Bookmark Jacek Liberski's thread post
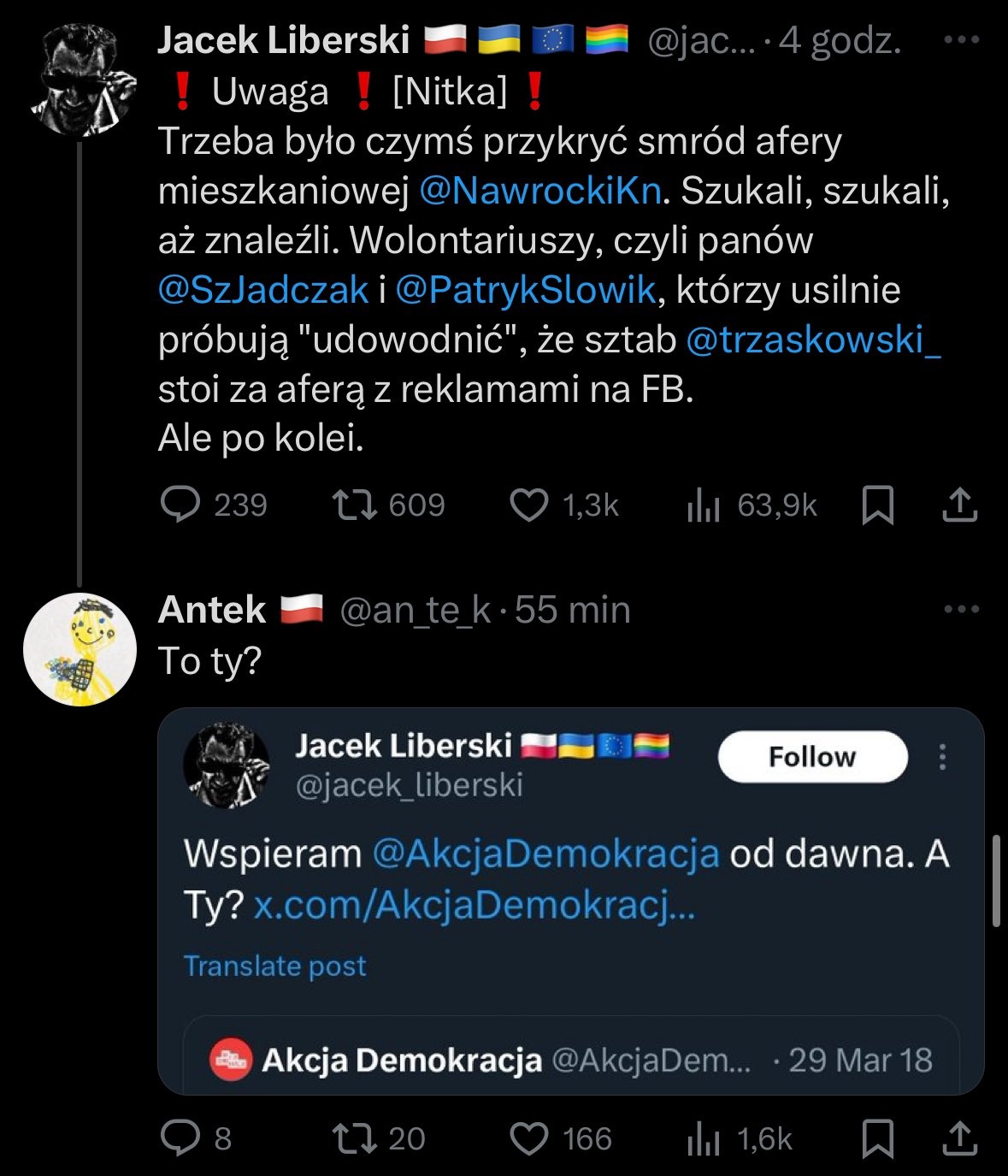 878,505
